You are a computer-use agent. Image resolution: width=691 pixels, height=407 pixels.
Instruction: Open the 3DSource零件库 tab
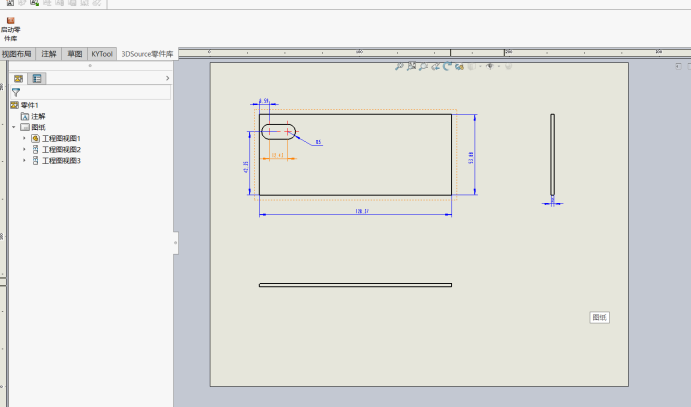pyautogui.click(x=147, y=54)
